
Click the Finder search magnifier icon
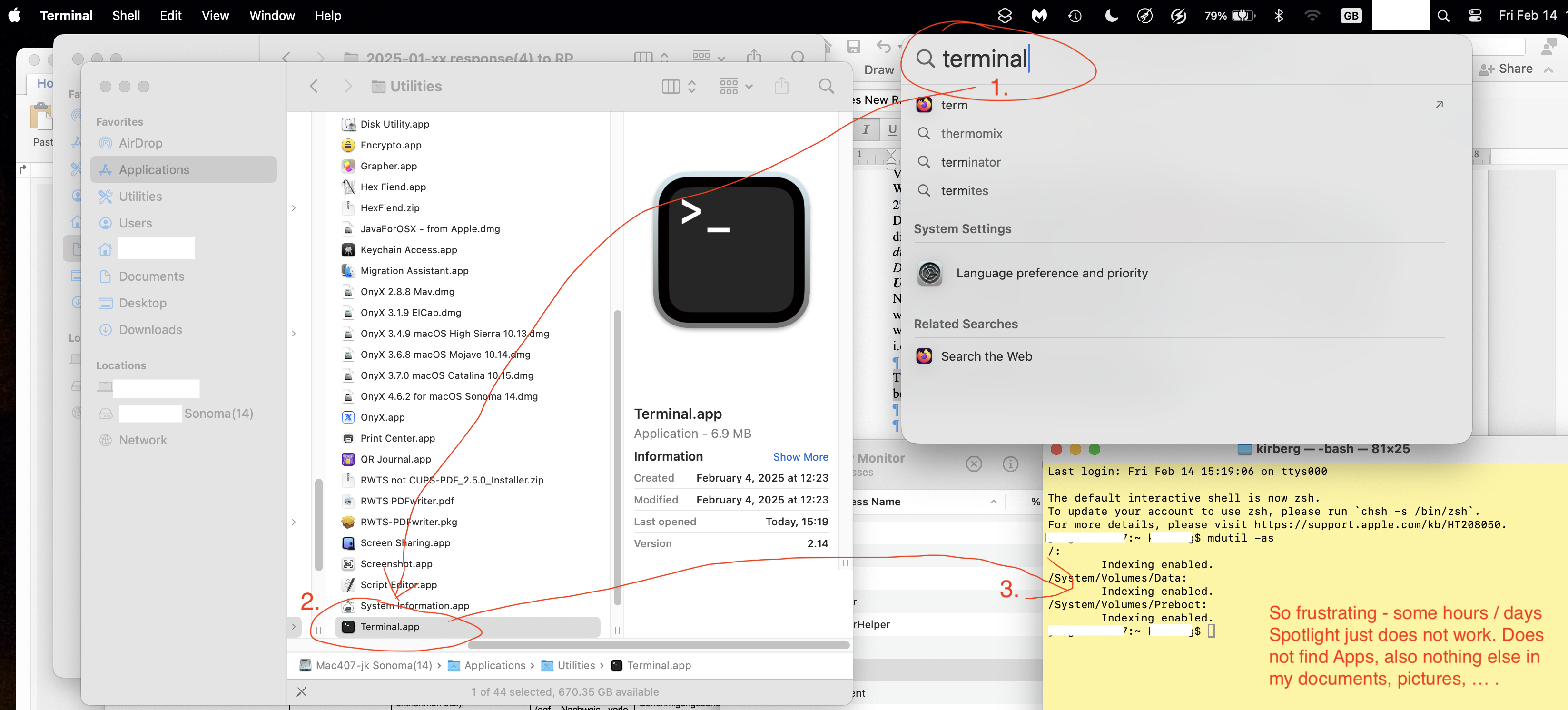[826, 87]
